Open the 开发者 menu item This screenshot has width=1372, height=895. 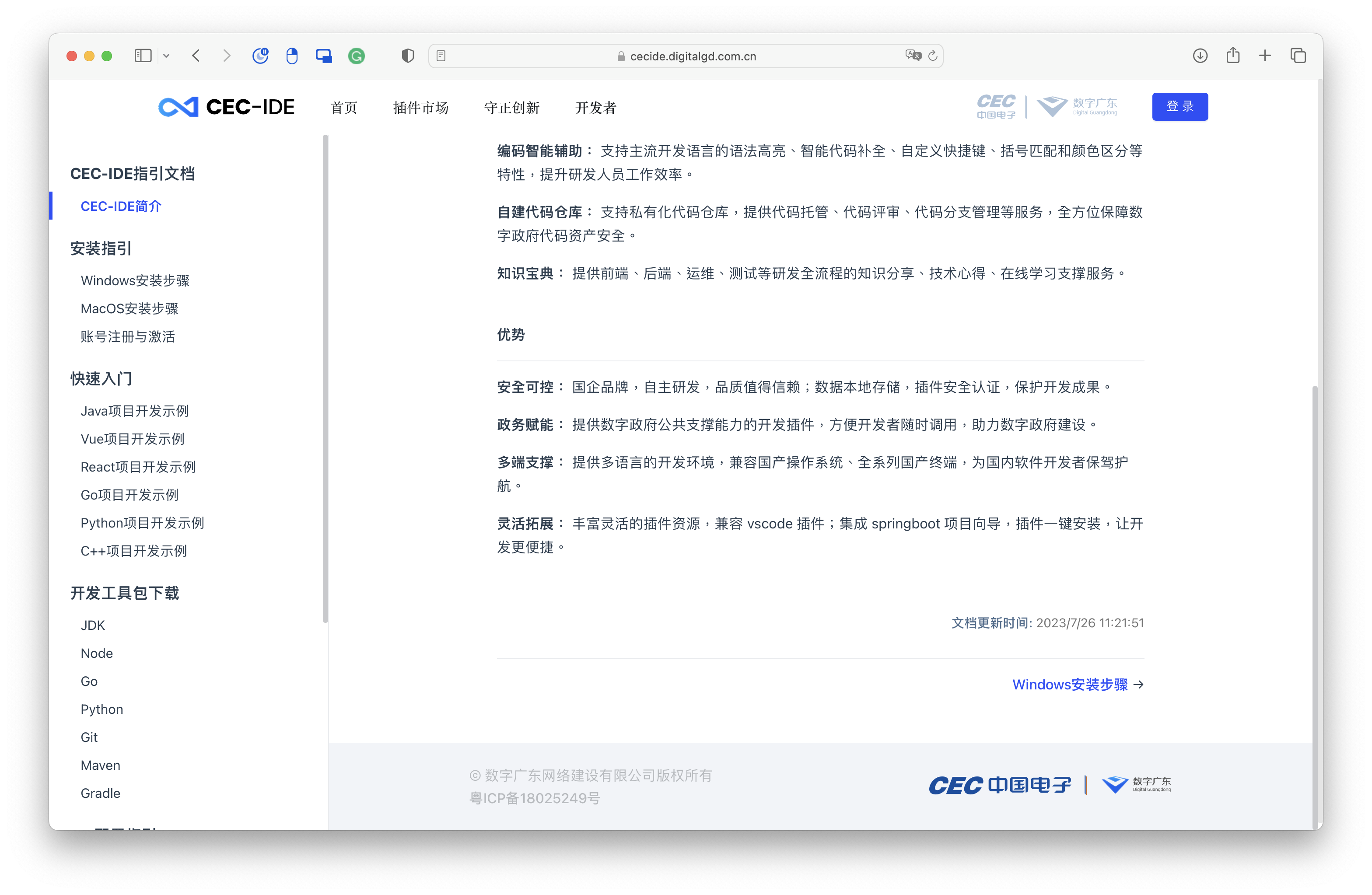595,107
